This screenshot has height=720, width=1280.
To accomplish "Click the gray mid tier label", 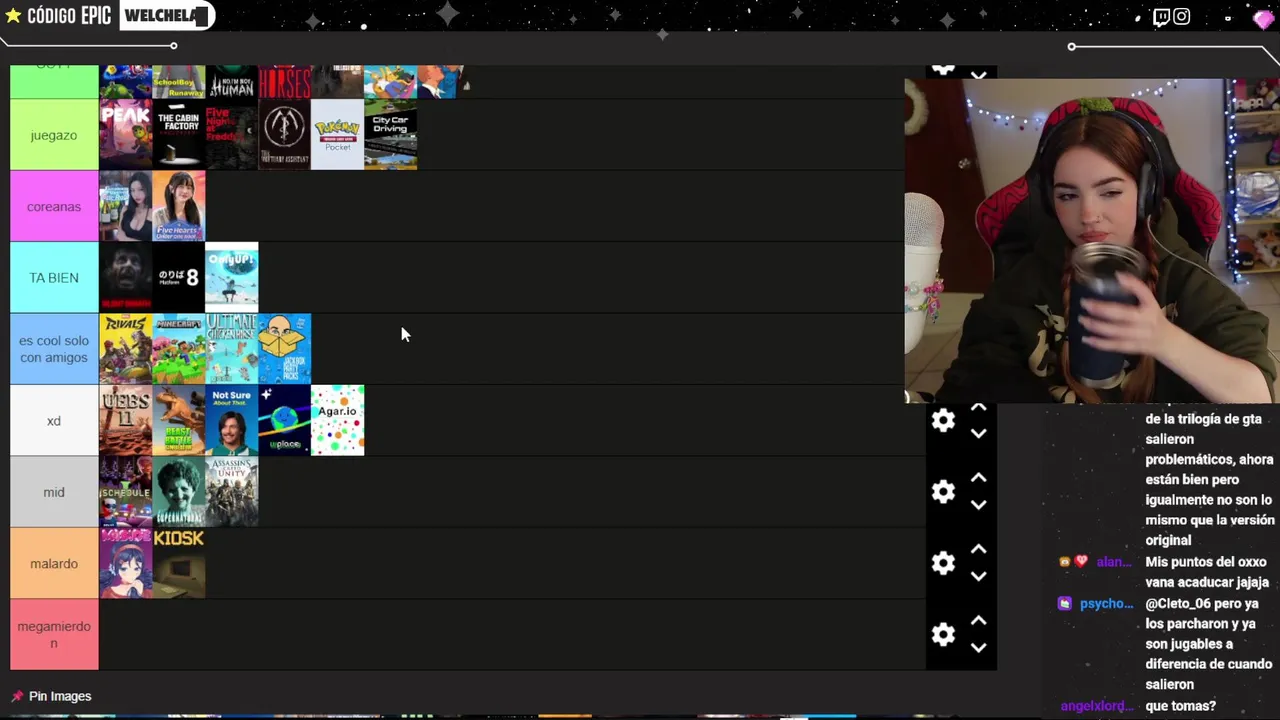I will pyautogui.click(x=54, y=491).
